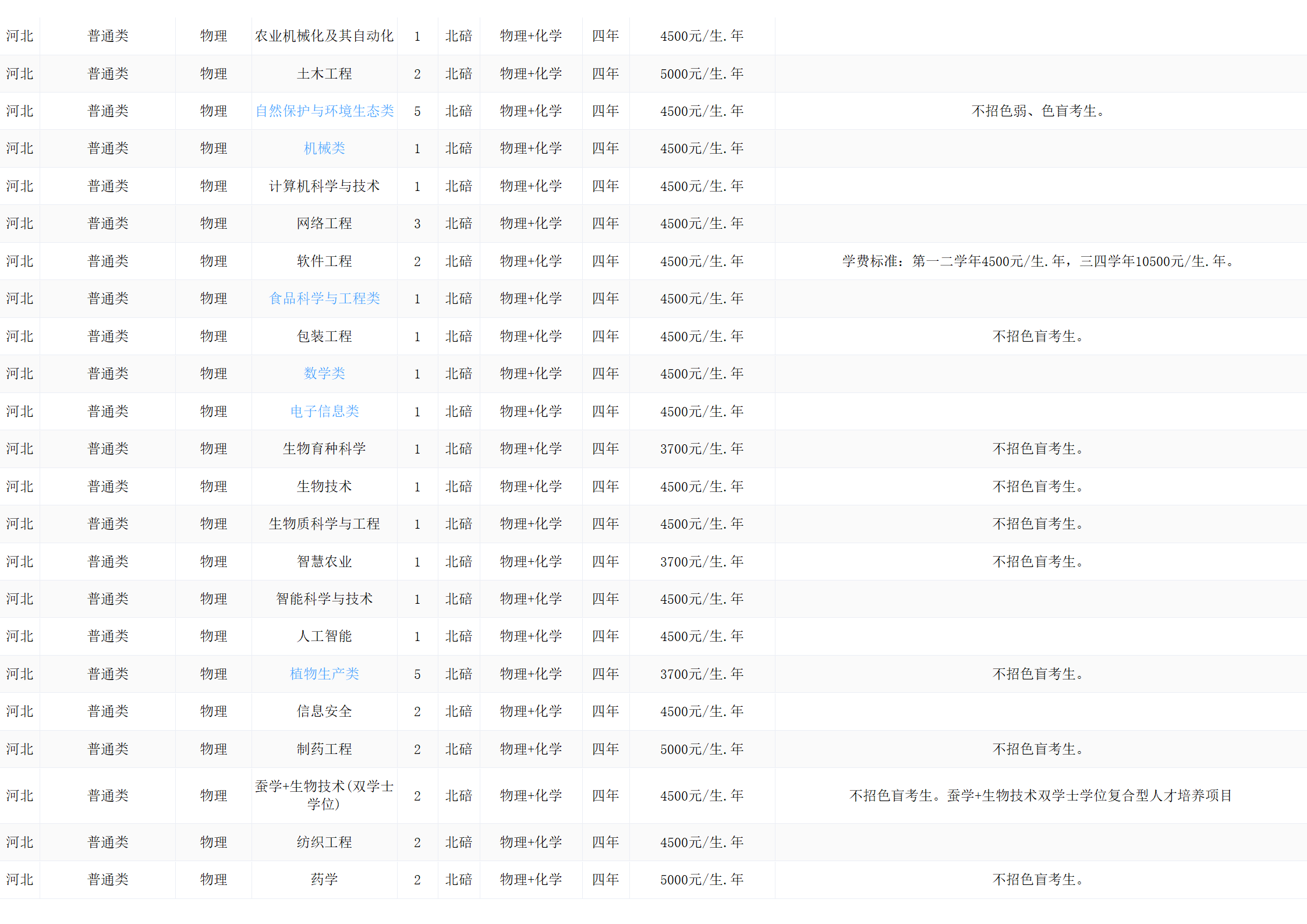Click the 生物育种科学 cell
Viewport: 1307px width, 924px height.
324,449
